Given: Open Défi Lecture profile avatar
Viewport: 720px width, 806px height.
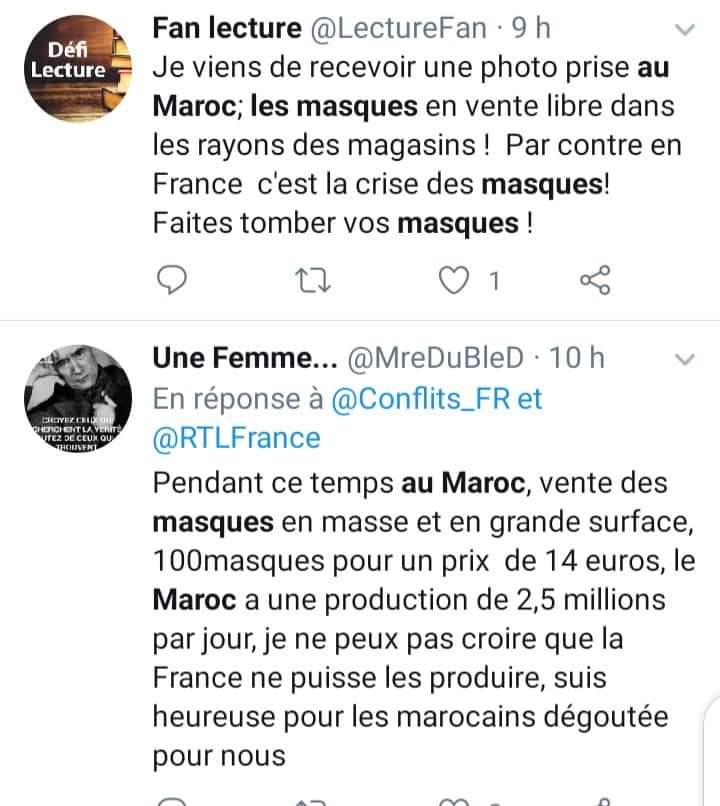Looking at the screenshot, I should coord(81,68).
